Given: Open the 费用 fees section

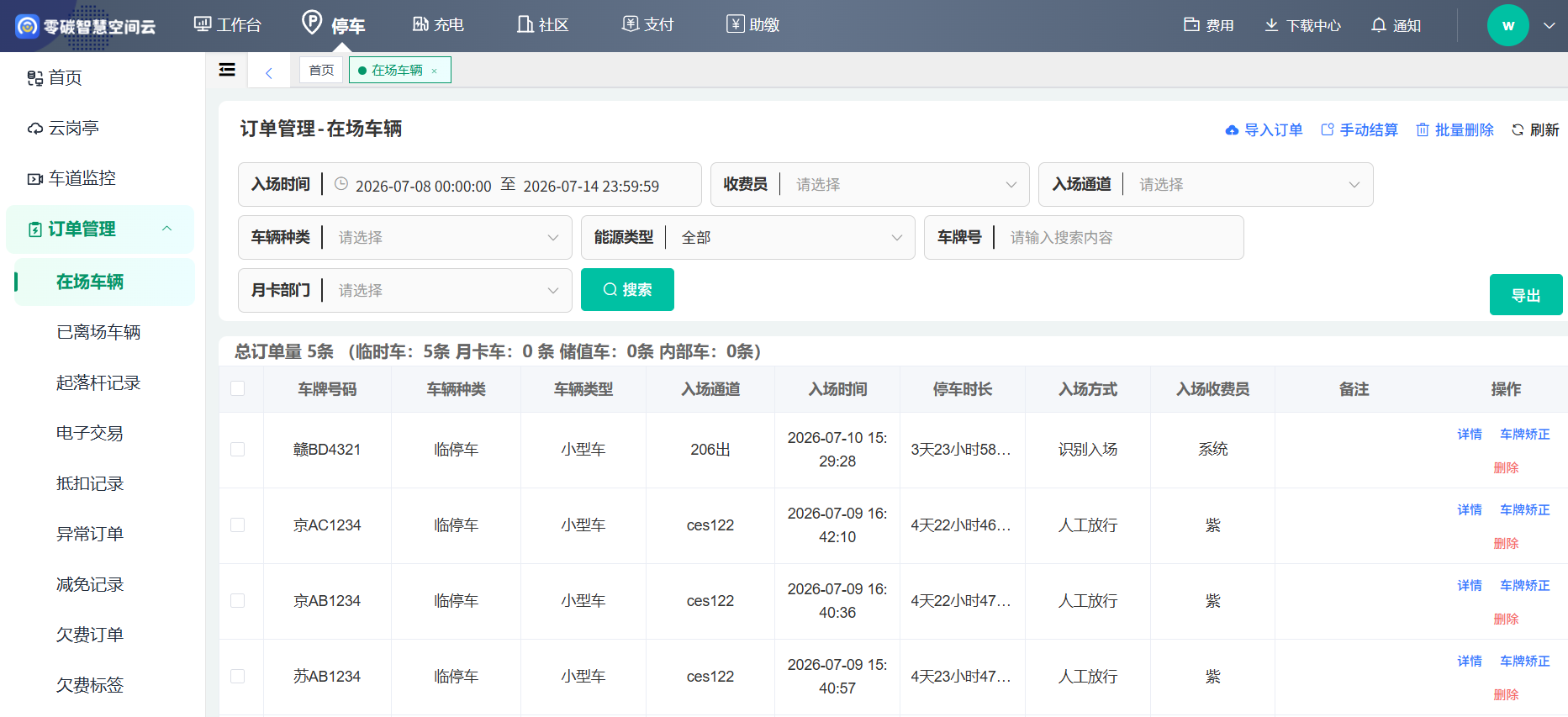Looking at the screenshot, I should 1209,25.
